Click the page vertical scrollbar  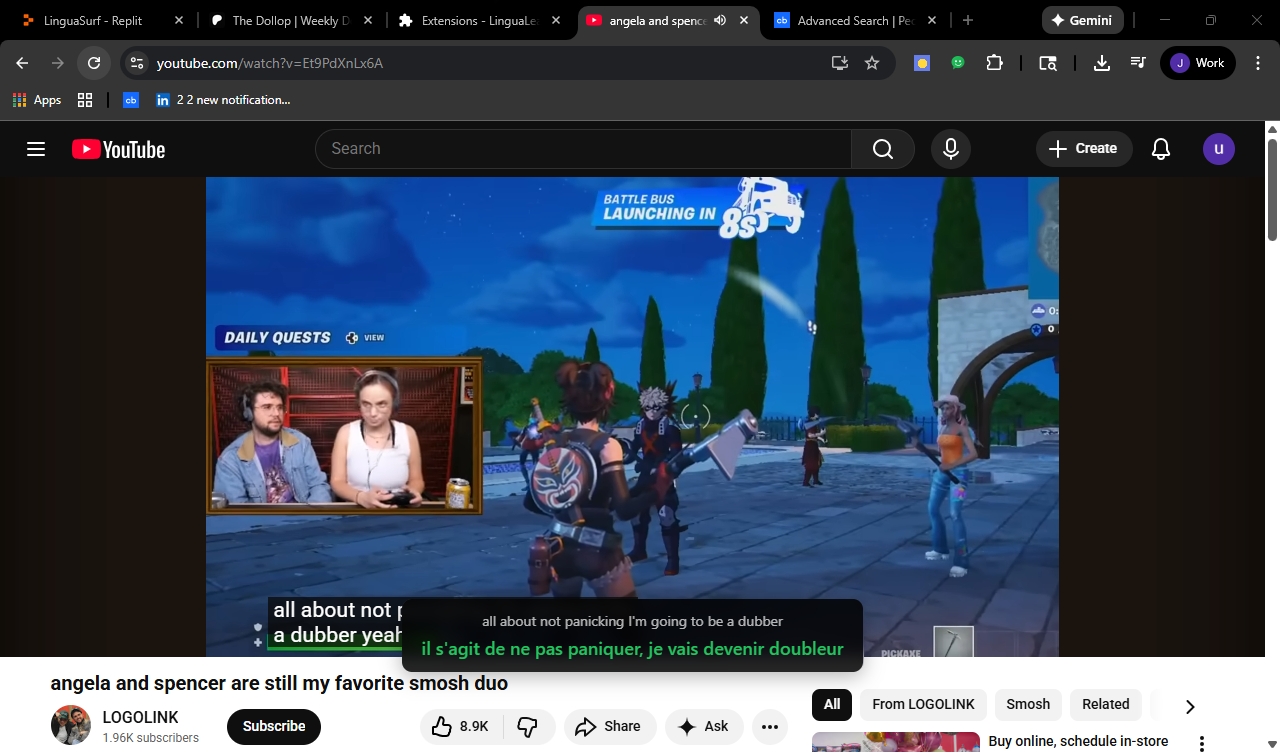click(1272, 190)
